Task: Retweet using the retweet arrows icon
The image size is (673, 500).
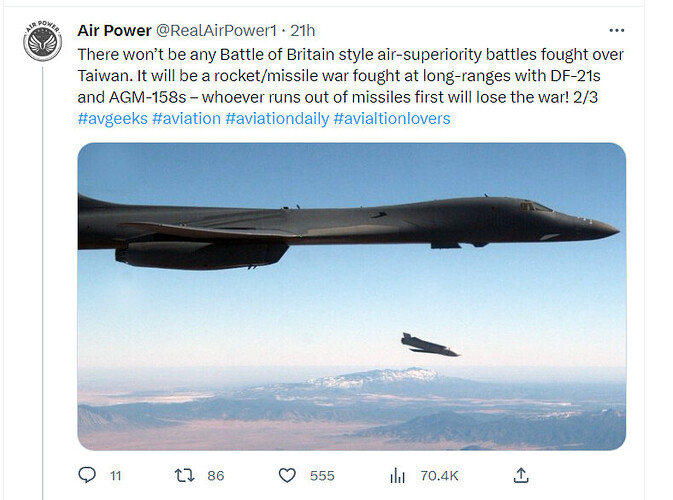Action: pyautogui.click(x=183, y=475)
